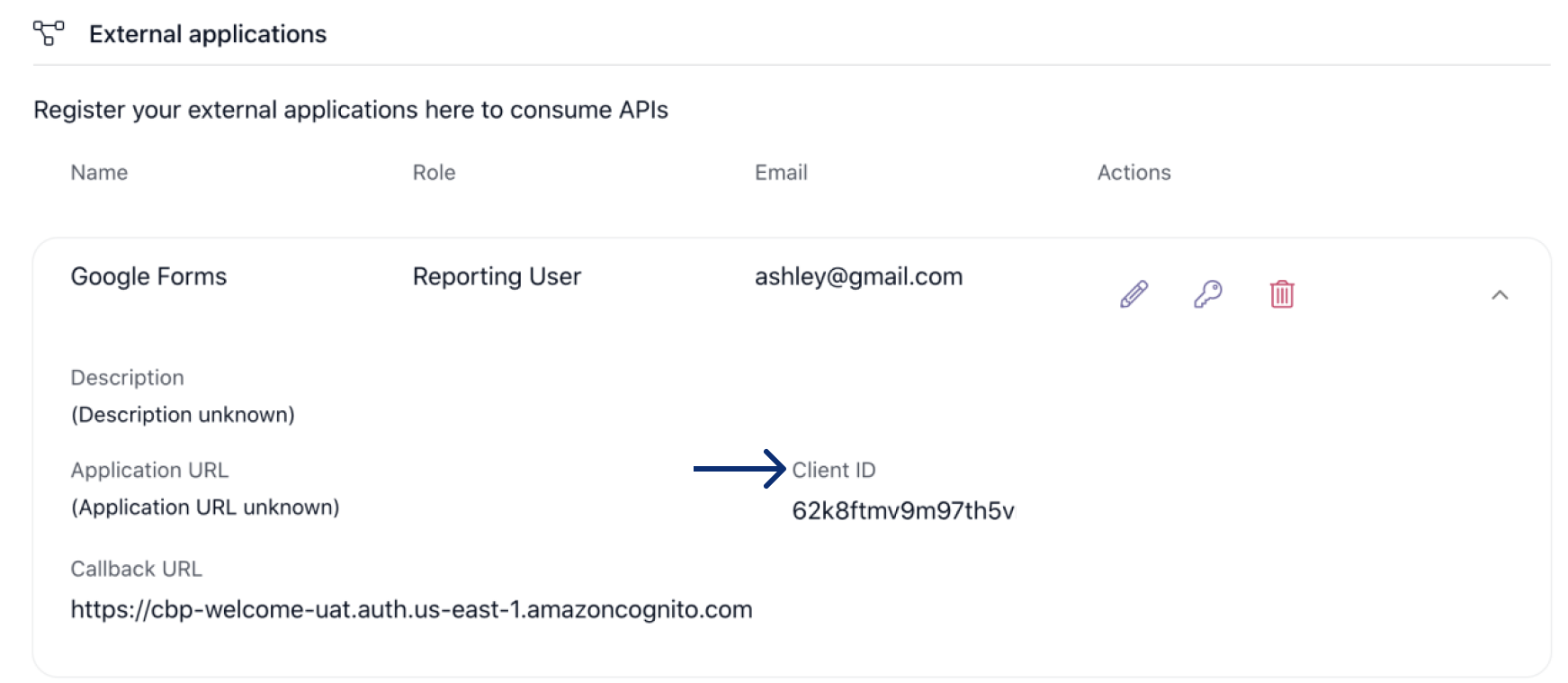Delete Google Forms using the trash icon
Screen dimensions: 1568x683
click(x=1281, y=294)
